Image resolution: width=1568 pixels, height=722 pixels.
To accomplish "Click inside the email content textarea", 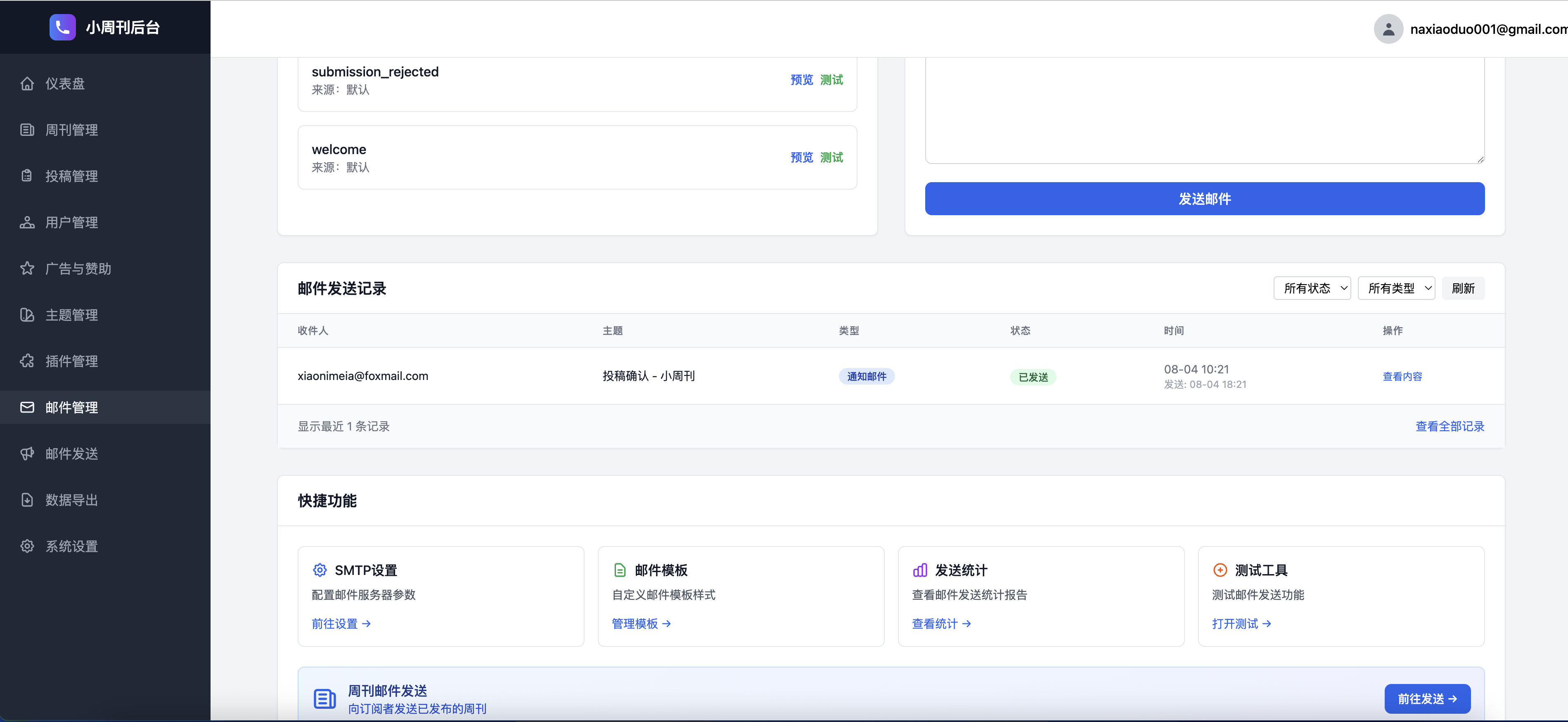I will coord(1204,109).
